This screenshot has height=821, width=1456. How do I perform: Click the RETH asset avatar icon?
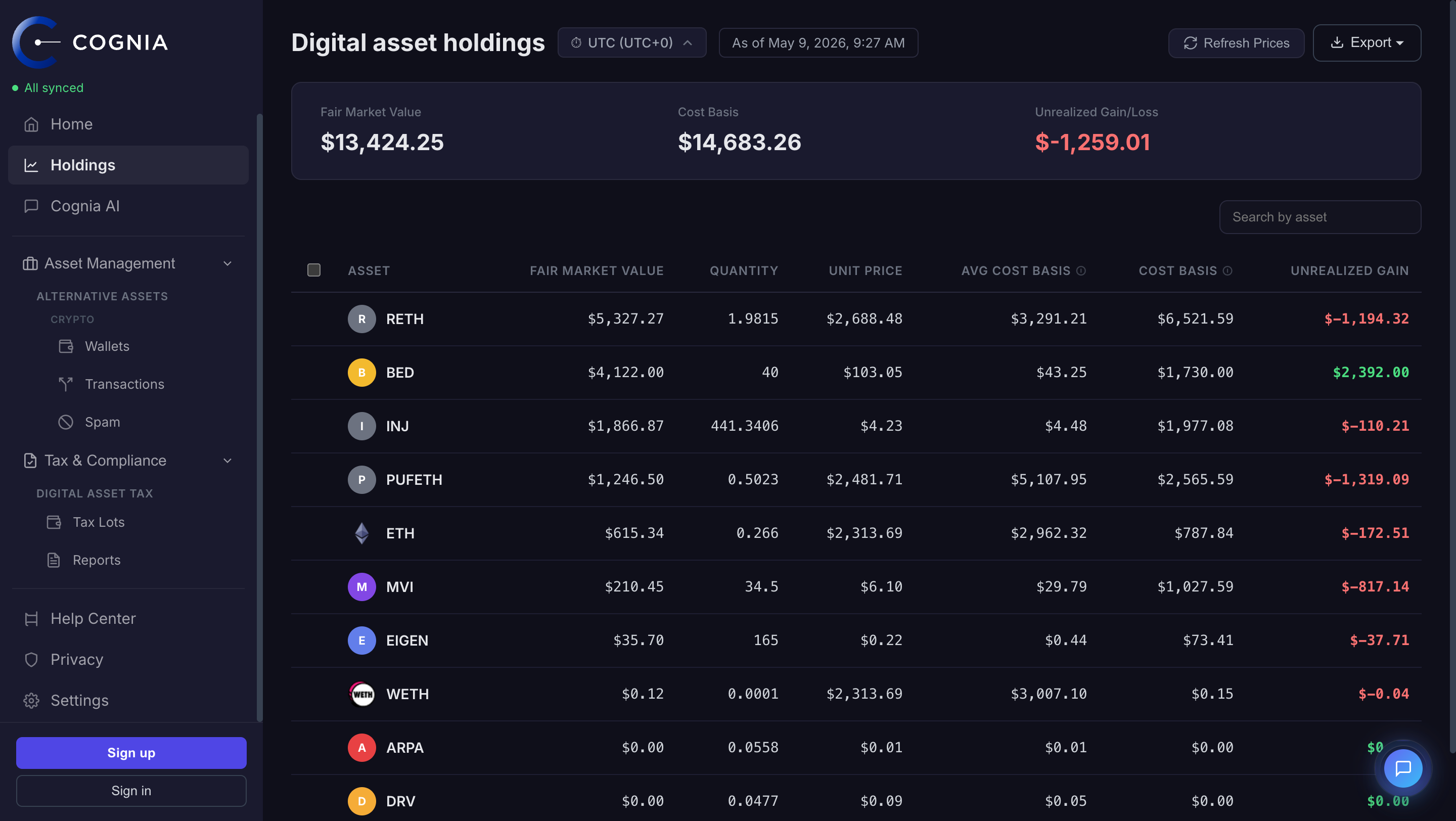coord(362,318)
